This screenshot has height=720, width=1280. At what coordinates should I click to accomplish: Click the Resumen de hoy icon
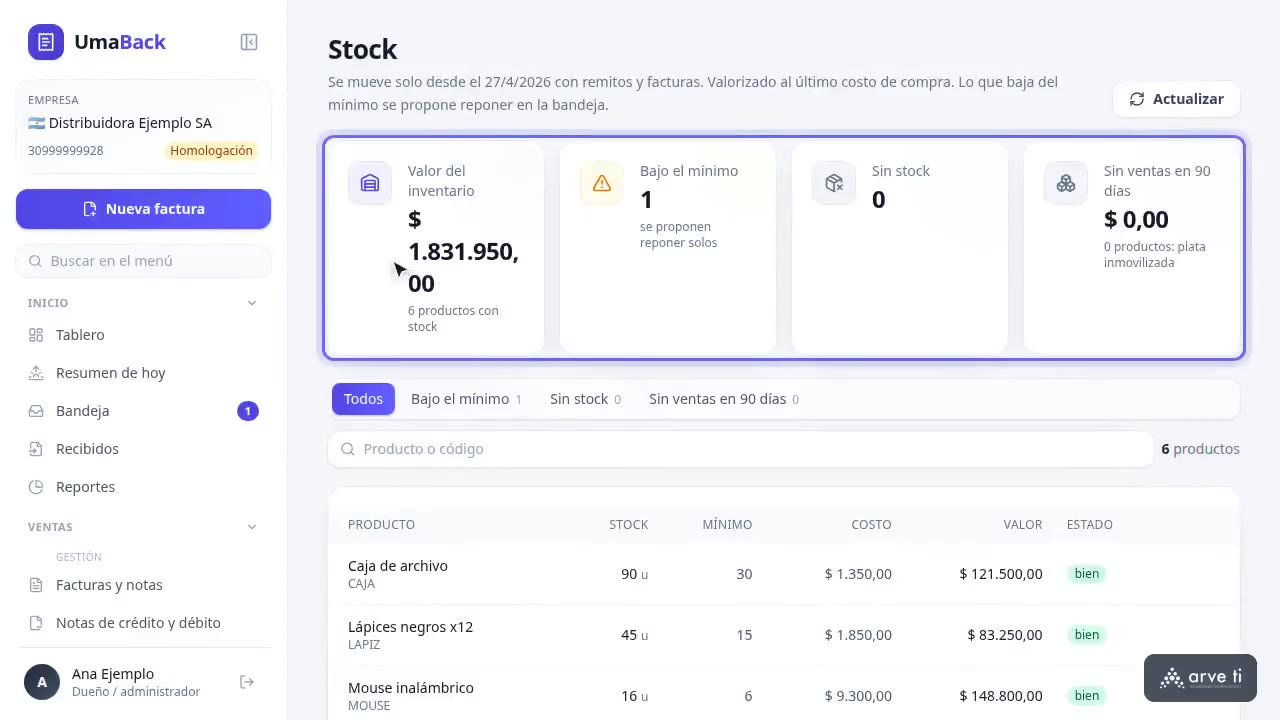36,373
